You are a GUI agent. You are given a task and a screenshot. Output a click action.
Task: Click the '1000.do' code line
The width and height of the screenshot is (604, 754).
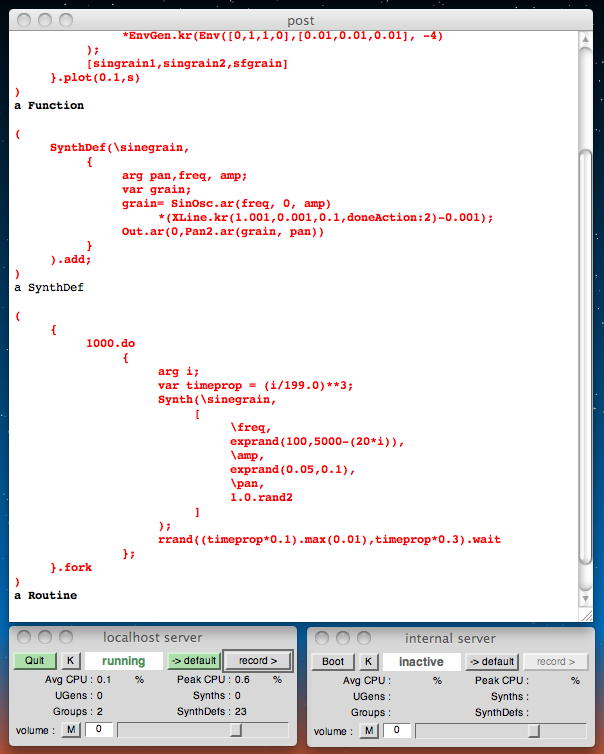click(111, 343)
